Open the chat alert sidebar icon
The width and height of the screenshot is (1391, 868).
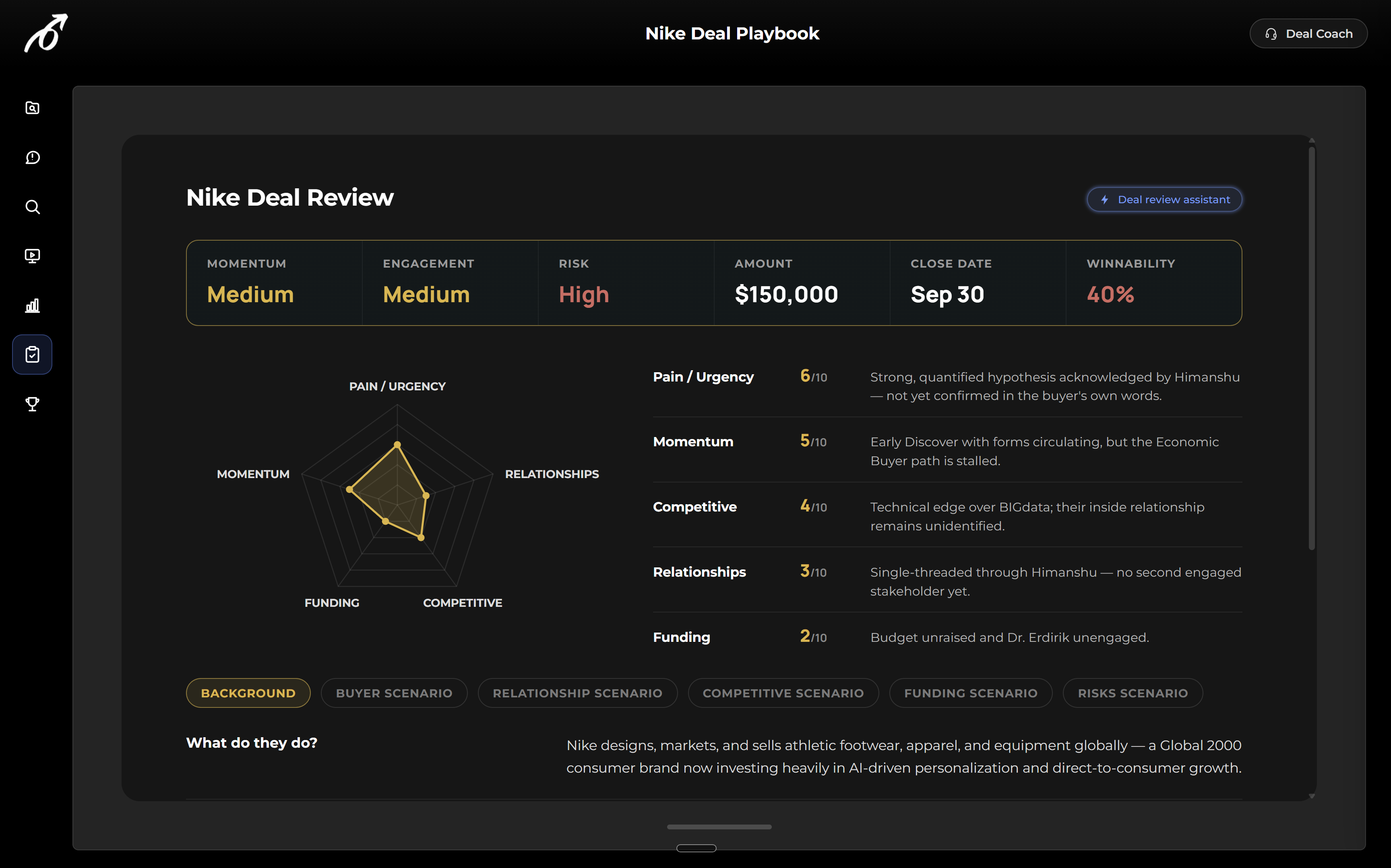[x=33, y=157]
